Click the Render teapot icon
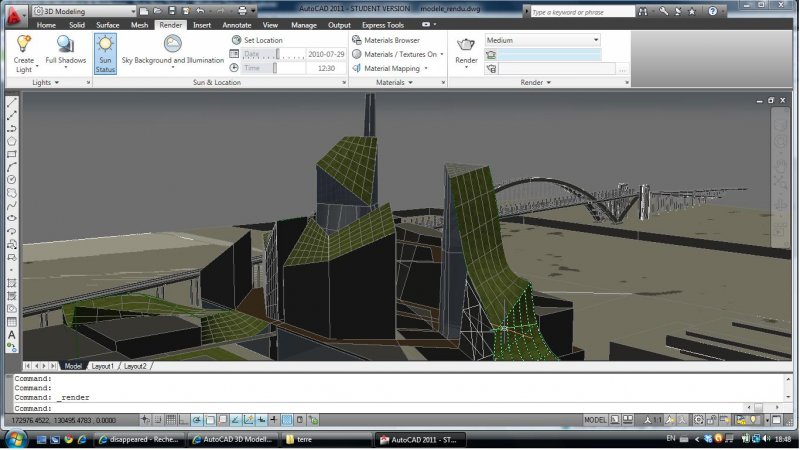 point(466,45)
